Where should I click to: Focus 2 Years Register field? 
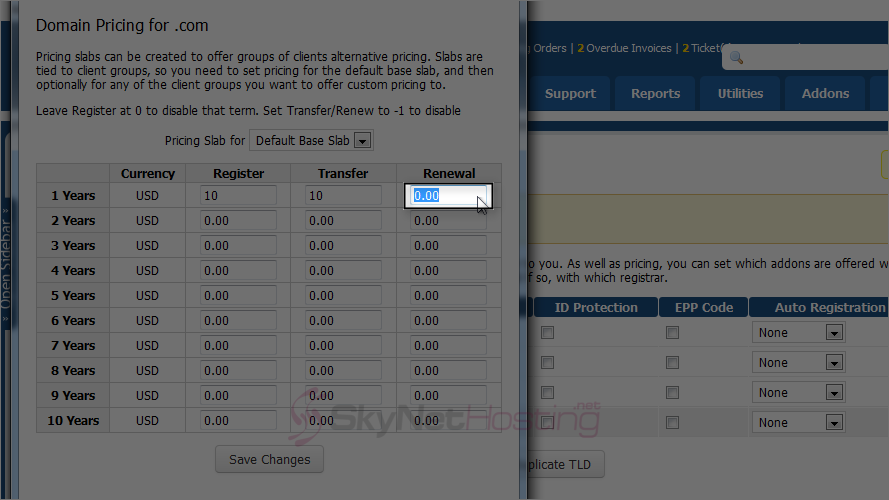pos(238,221)
